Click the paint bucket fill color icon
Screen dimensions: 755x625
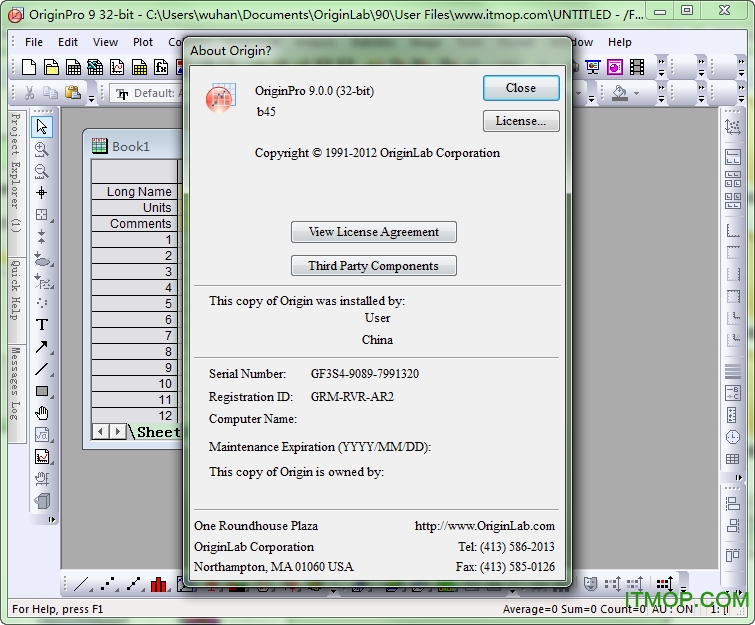620,92
